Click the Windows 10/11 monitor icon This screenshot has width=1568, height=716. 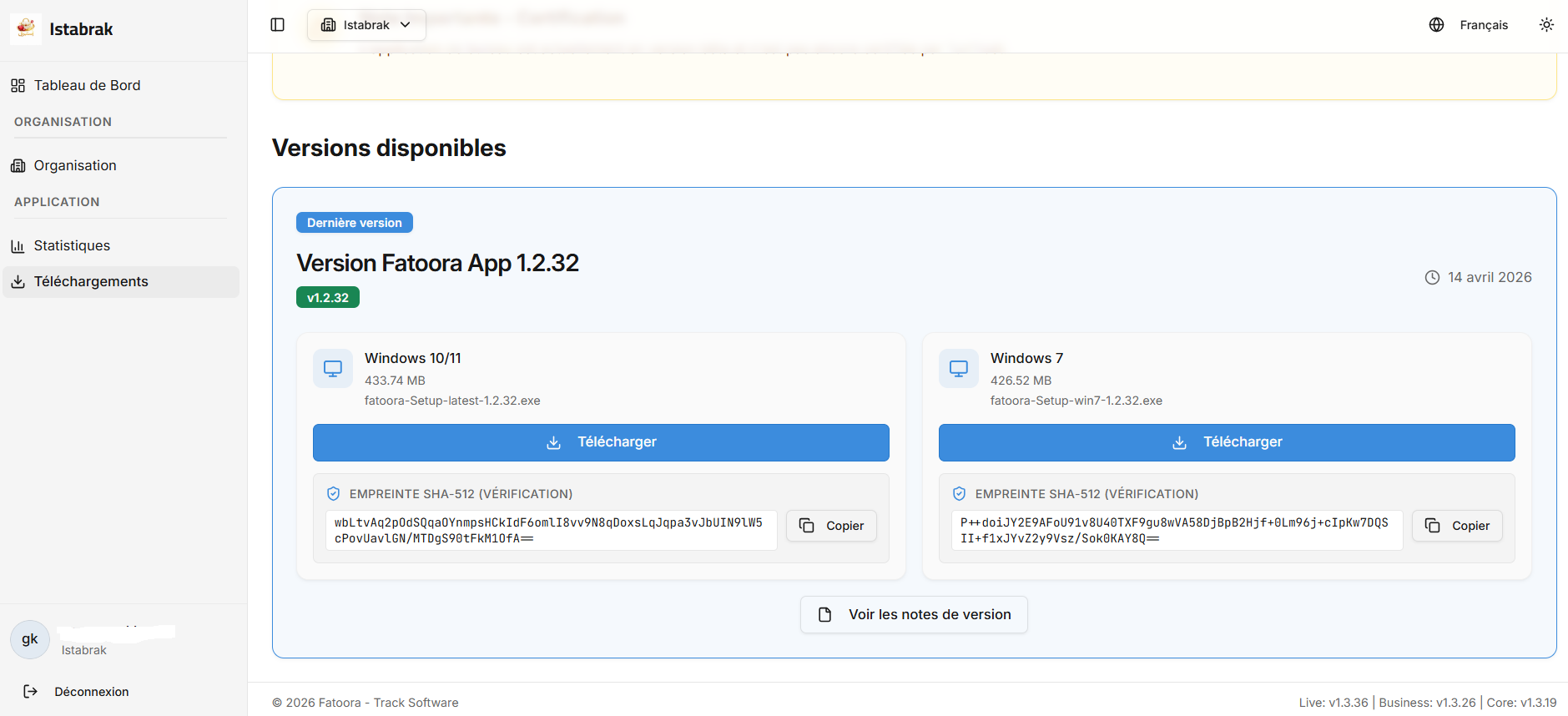(333, 368)
